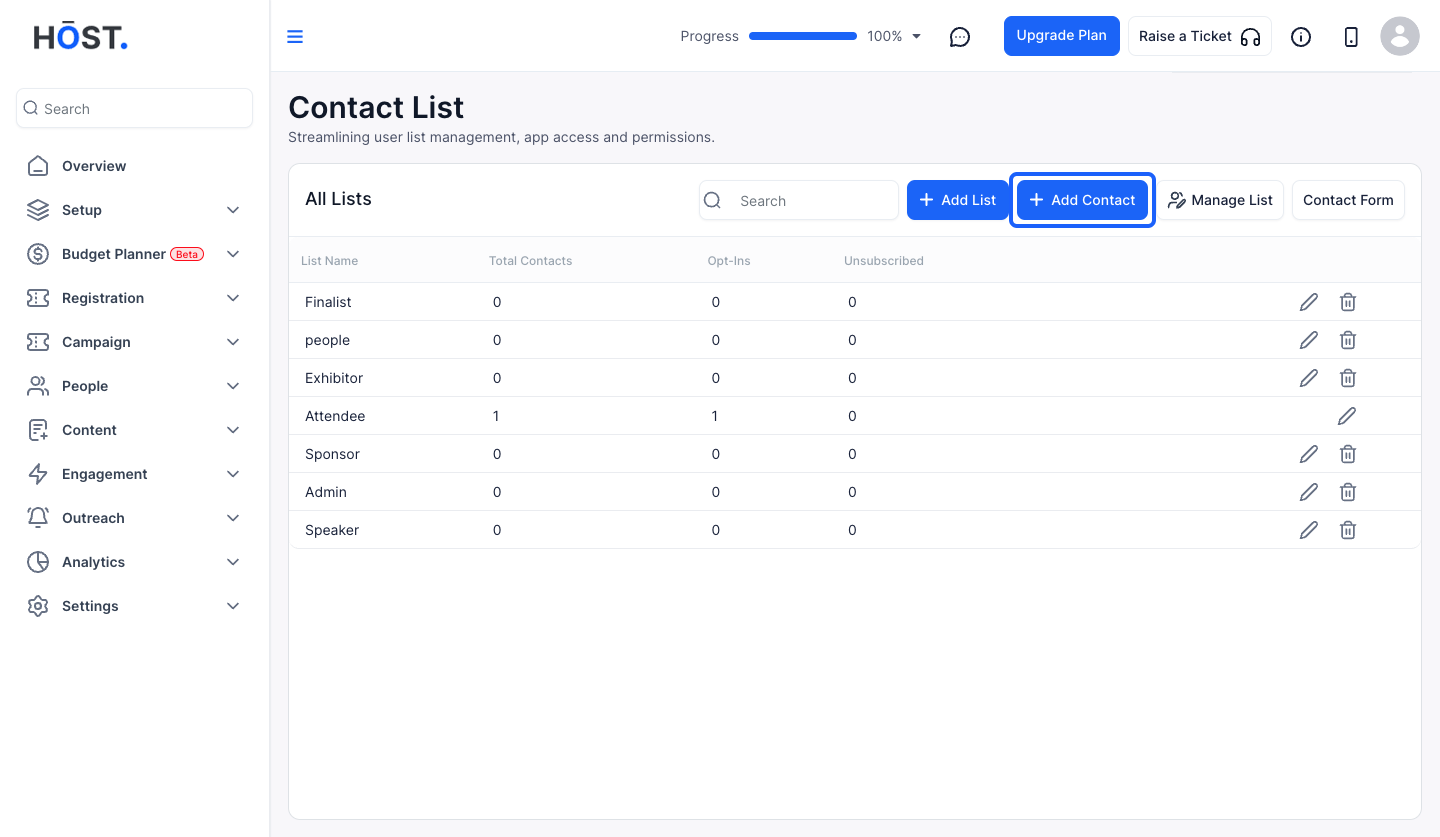This screenshot has width=1440, height=837.
Task: Edit the people list pencil icon
Action: 1309,340
